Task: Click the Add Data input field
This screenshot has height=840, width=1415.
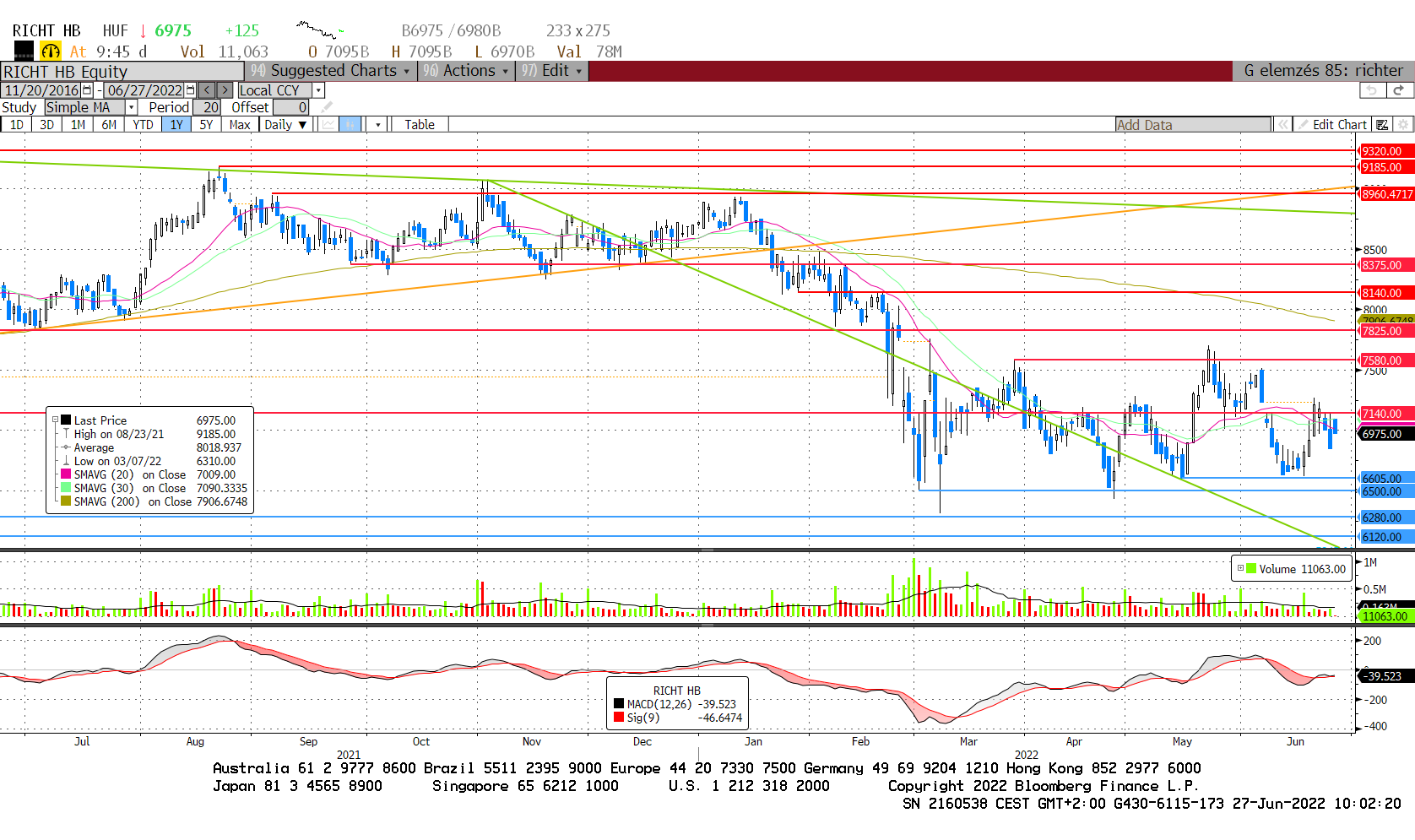Action: point(1193,125)
